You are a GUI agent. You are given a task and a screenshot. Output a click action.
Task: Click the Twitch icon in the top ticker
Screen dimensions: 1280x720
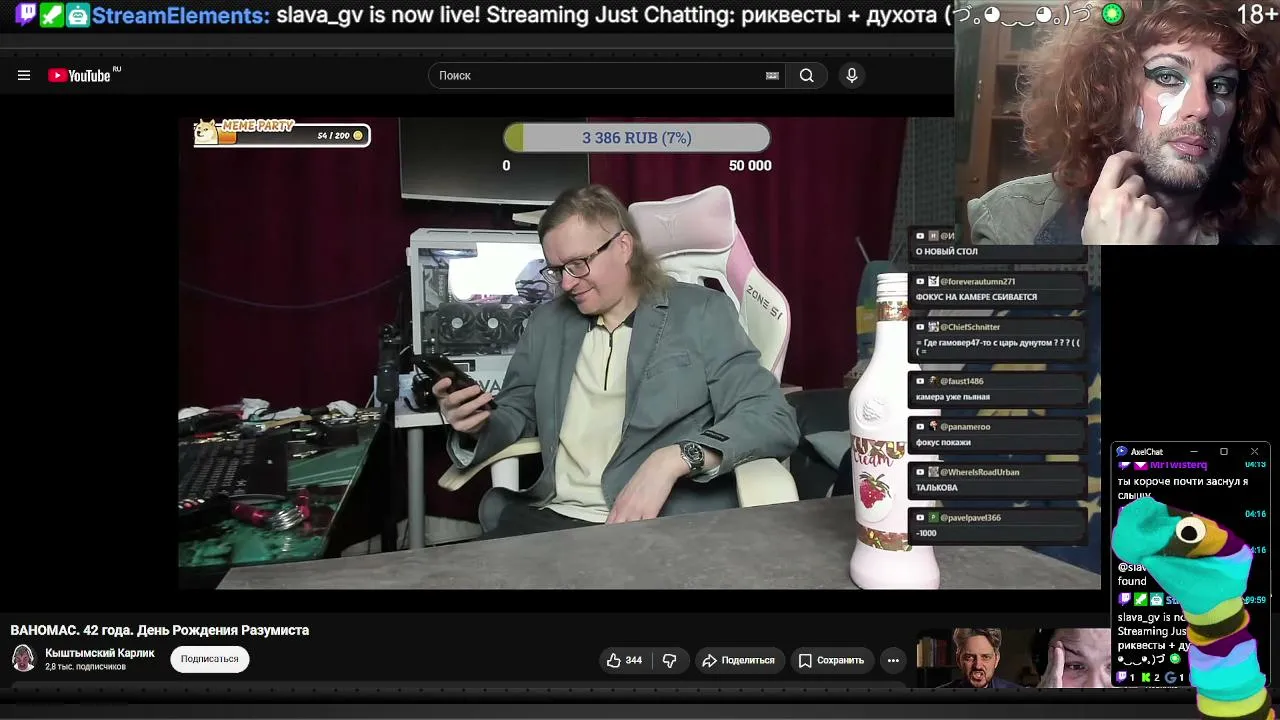click(x=27, y=14)
